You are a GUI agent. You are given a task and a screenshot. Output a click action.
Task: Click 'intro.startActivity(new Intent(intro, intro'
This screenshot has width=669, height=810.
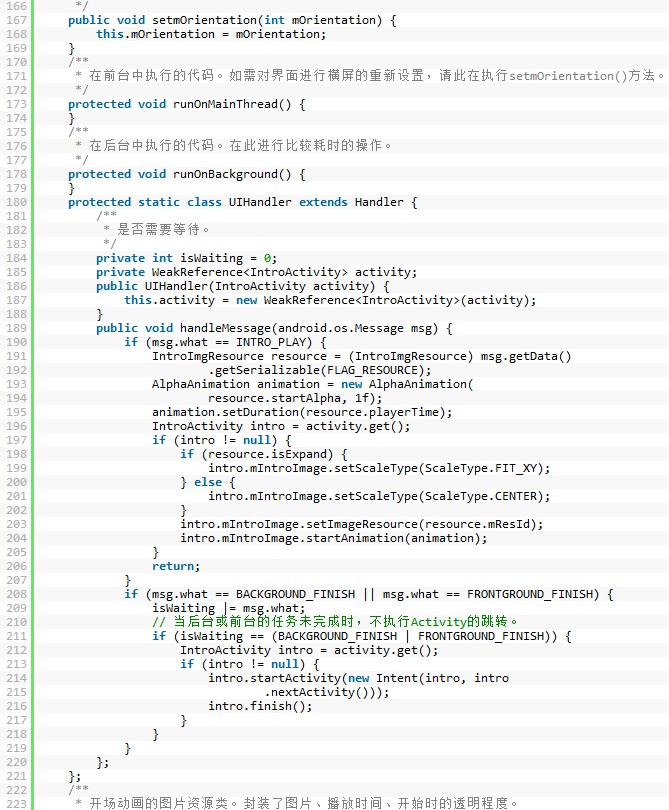pyautogui.click(x=357, y=677)
